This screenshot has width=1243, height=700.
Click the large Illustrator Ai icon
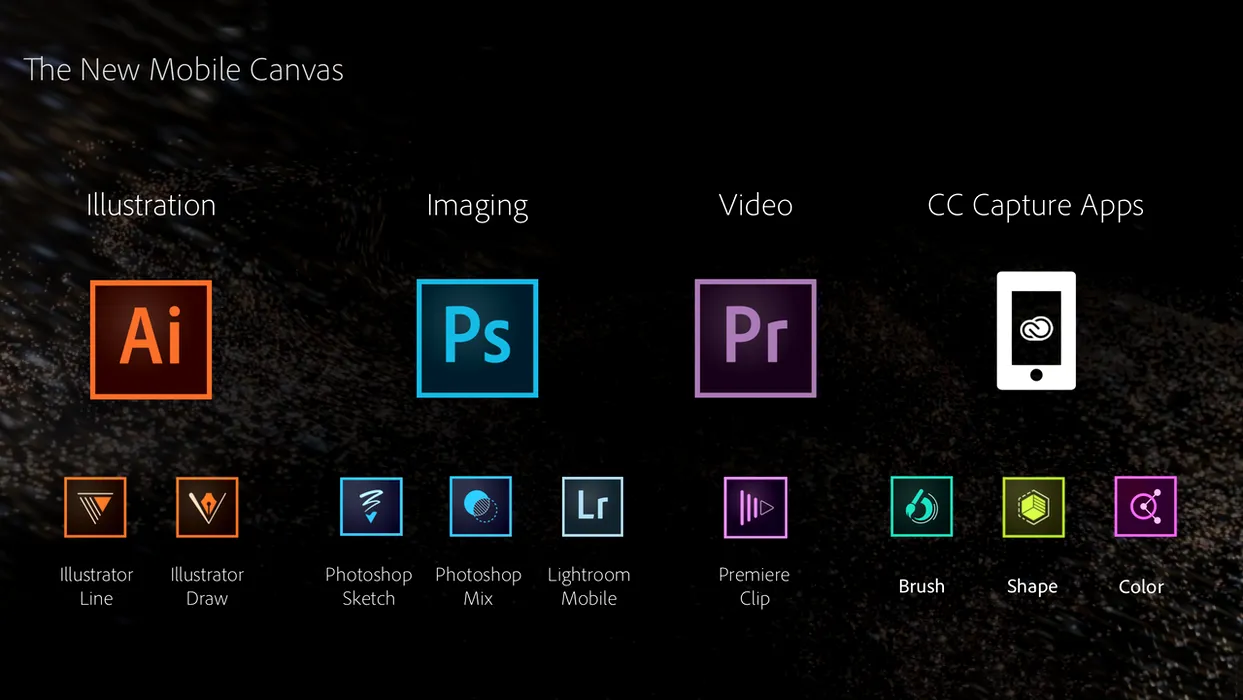pyautogui.click(x=151, y=339)
